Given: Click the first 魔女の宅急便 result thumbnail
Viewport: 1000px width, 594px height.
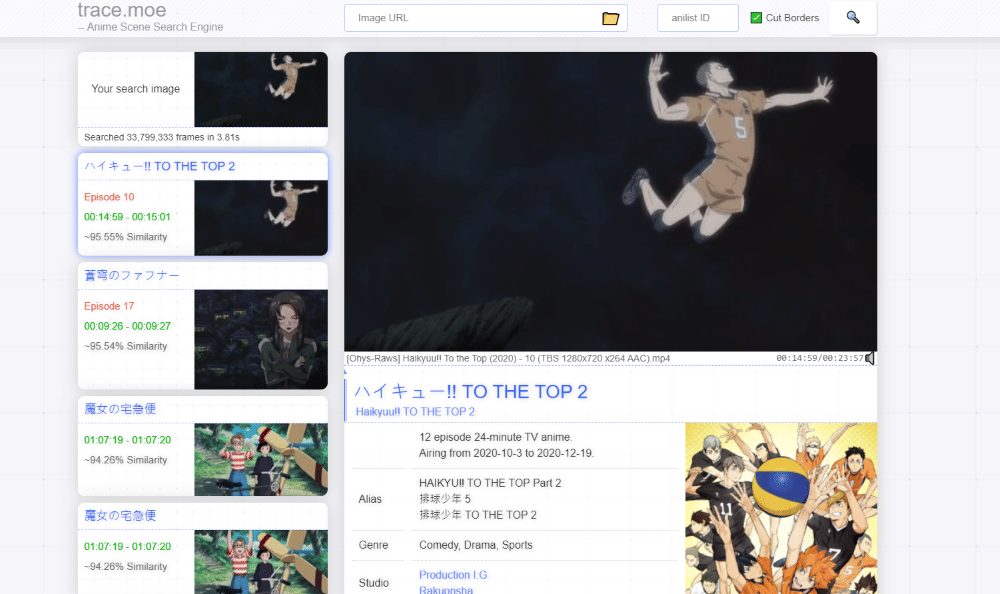Looking at the screenshot, I should pos(260,460).
